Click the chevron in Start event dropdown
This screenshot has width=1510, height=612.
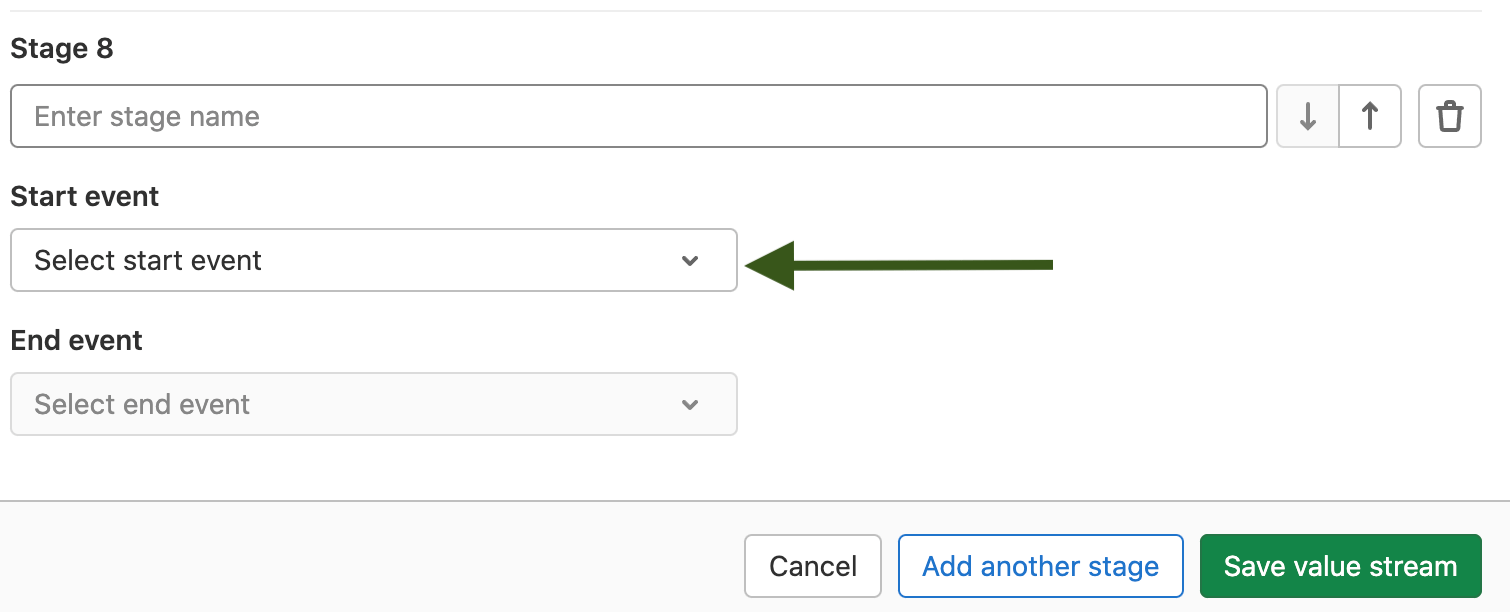point(689,261)
